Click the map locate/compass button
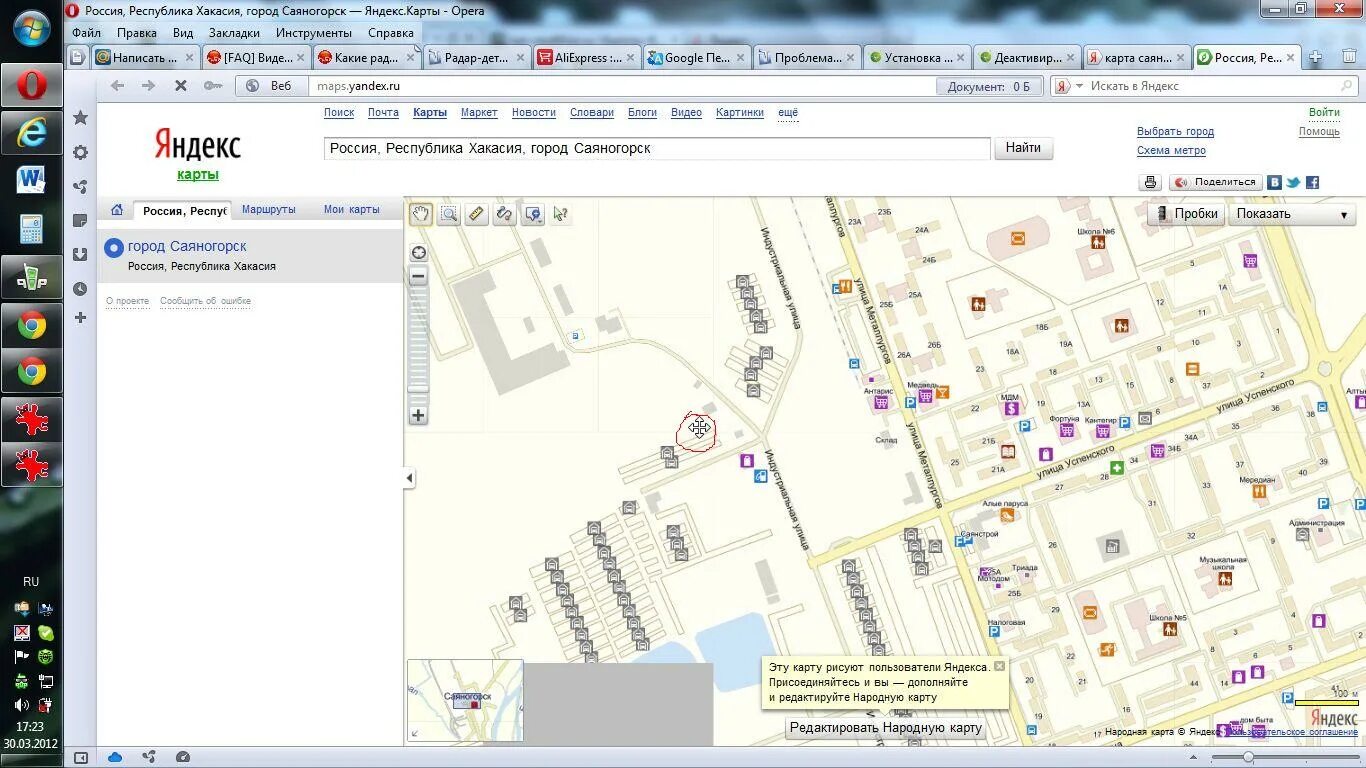The image size is (1366, 768). coord(419,253)
